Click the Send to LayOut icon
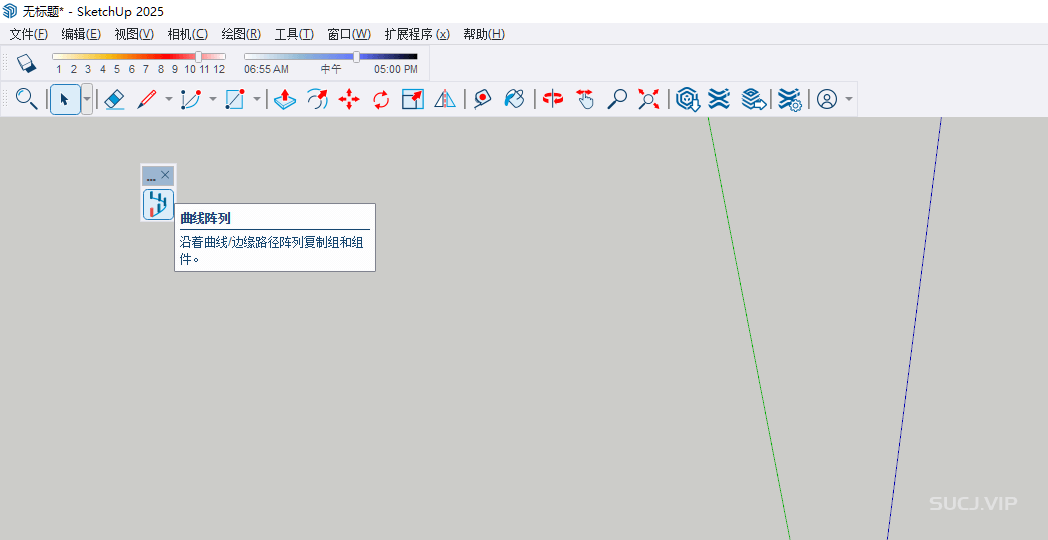Viewport: 1048px width, 540px height. pos(753,100)
